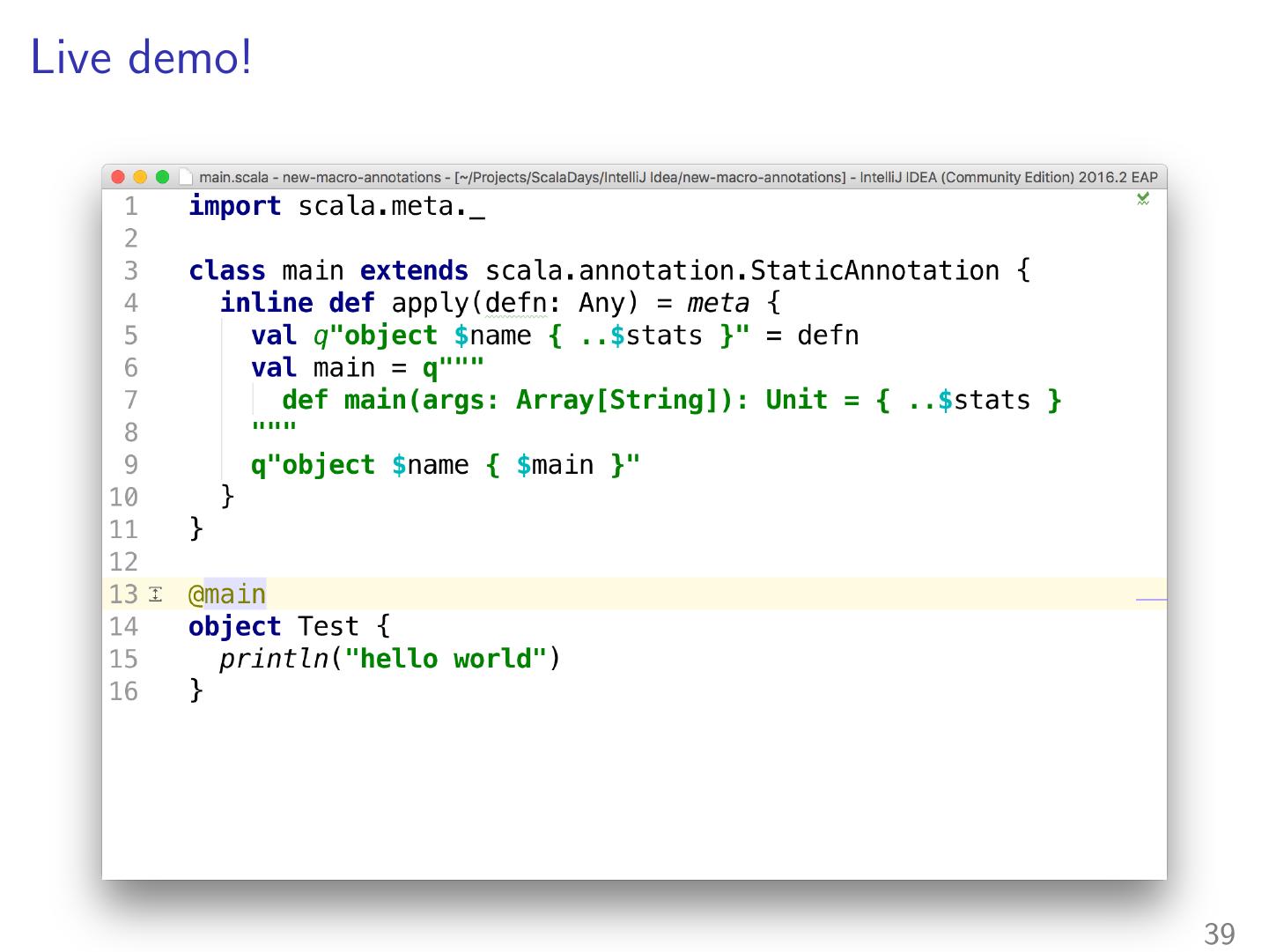Click the 'Test' object name
1269x952 pixels.
(328, 627)
